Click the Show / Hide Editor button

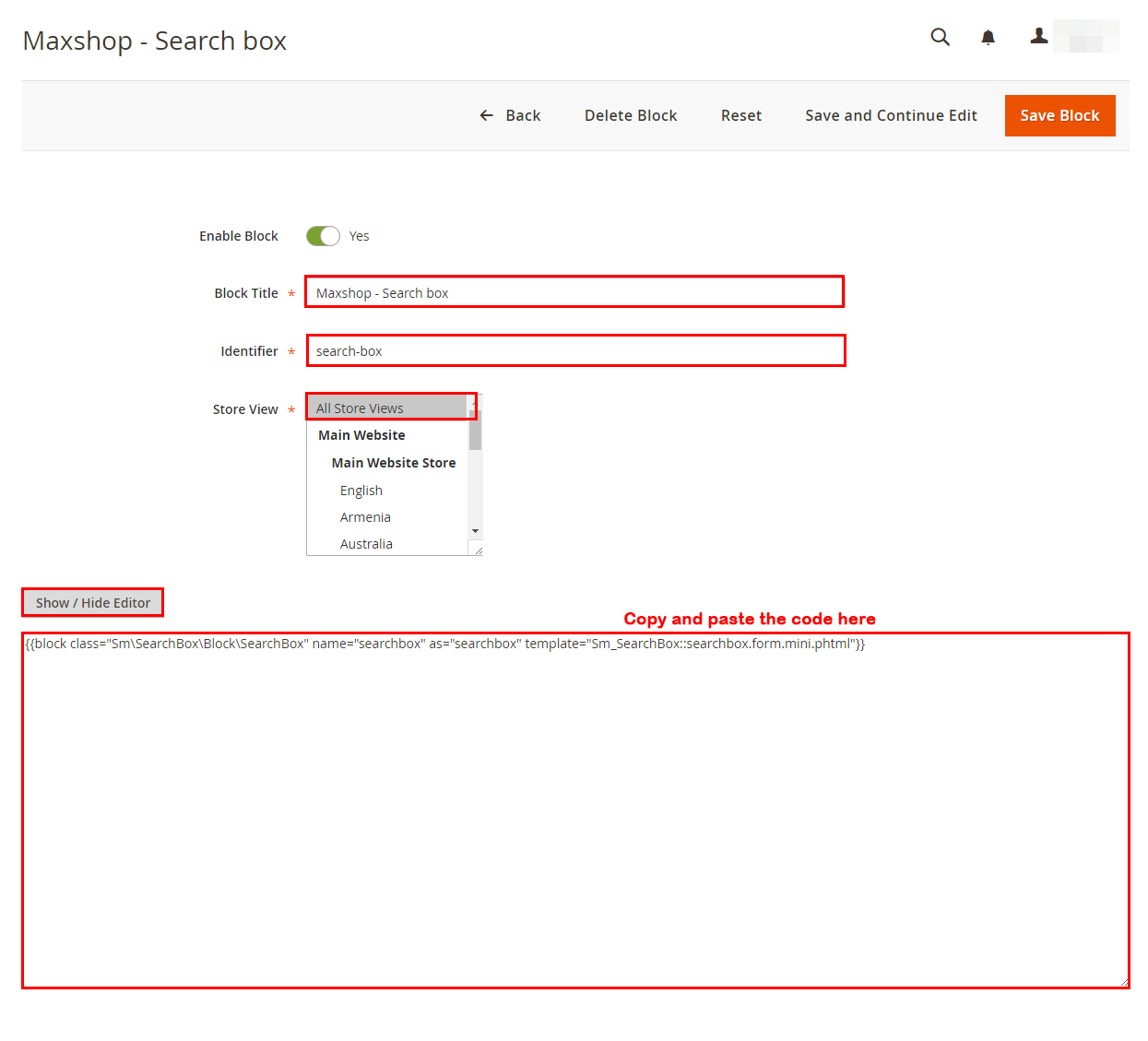coord(93,603)
